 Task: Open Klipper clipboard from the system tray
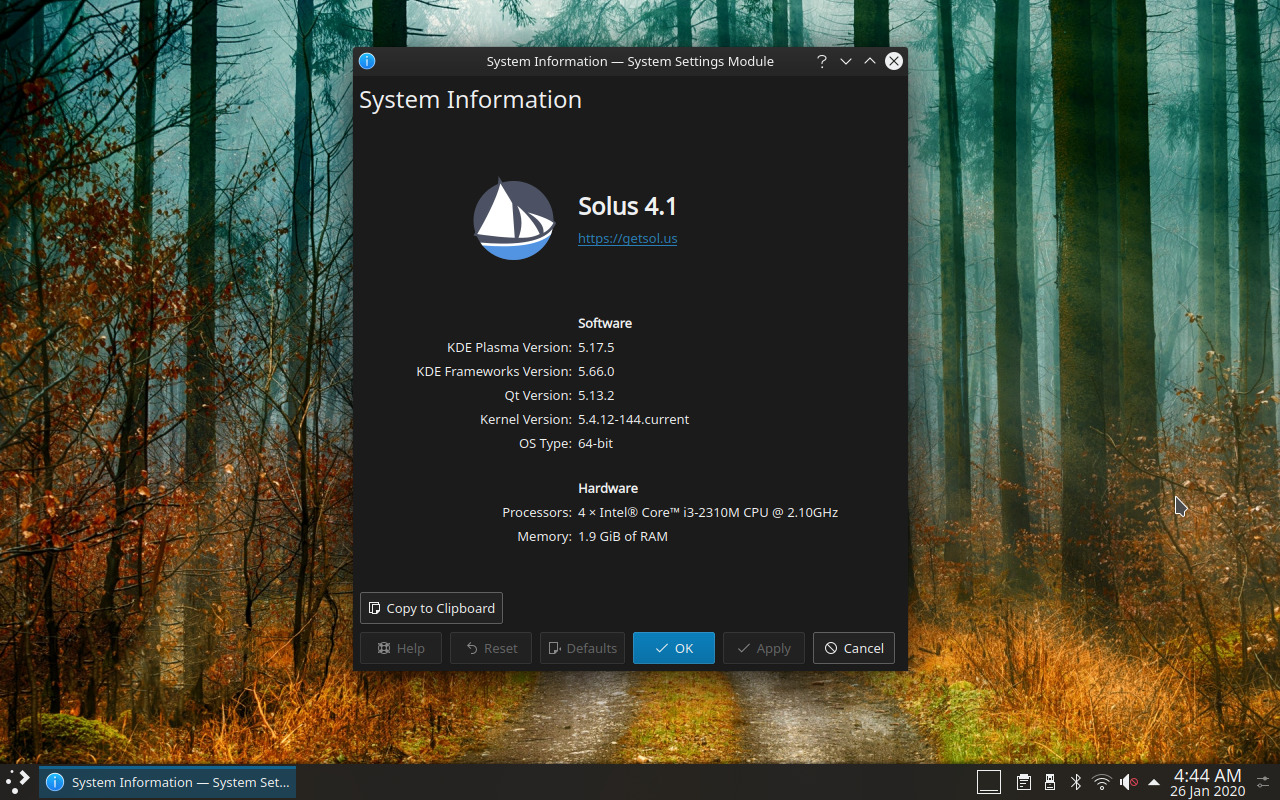click(1023, 782)
